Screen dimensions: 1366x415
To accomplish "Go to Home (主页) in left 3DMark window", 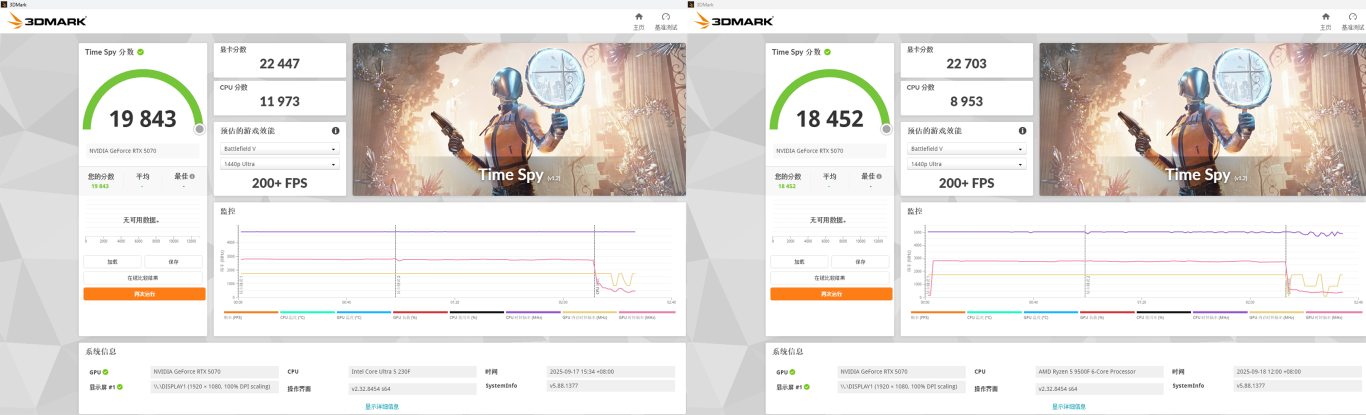I will tap(639, 20).
